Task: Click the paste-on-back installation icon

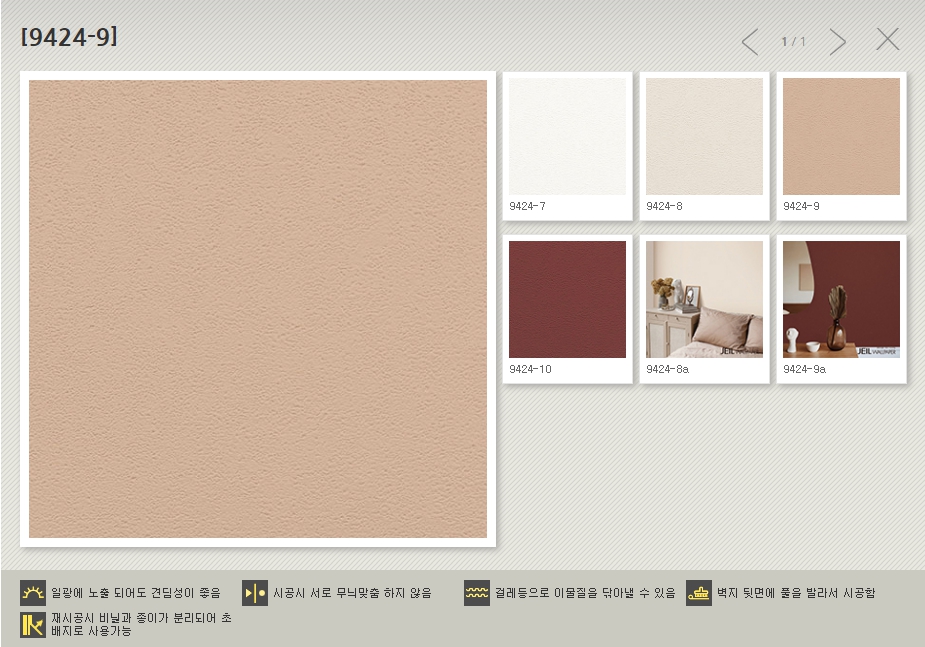Action: pyautogui.click(x=699, y=593)
